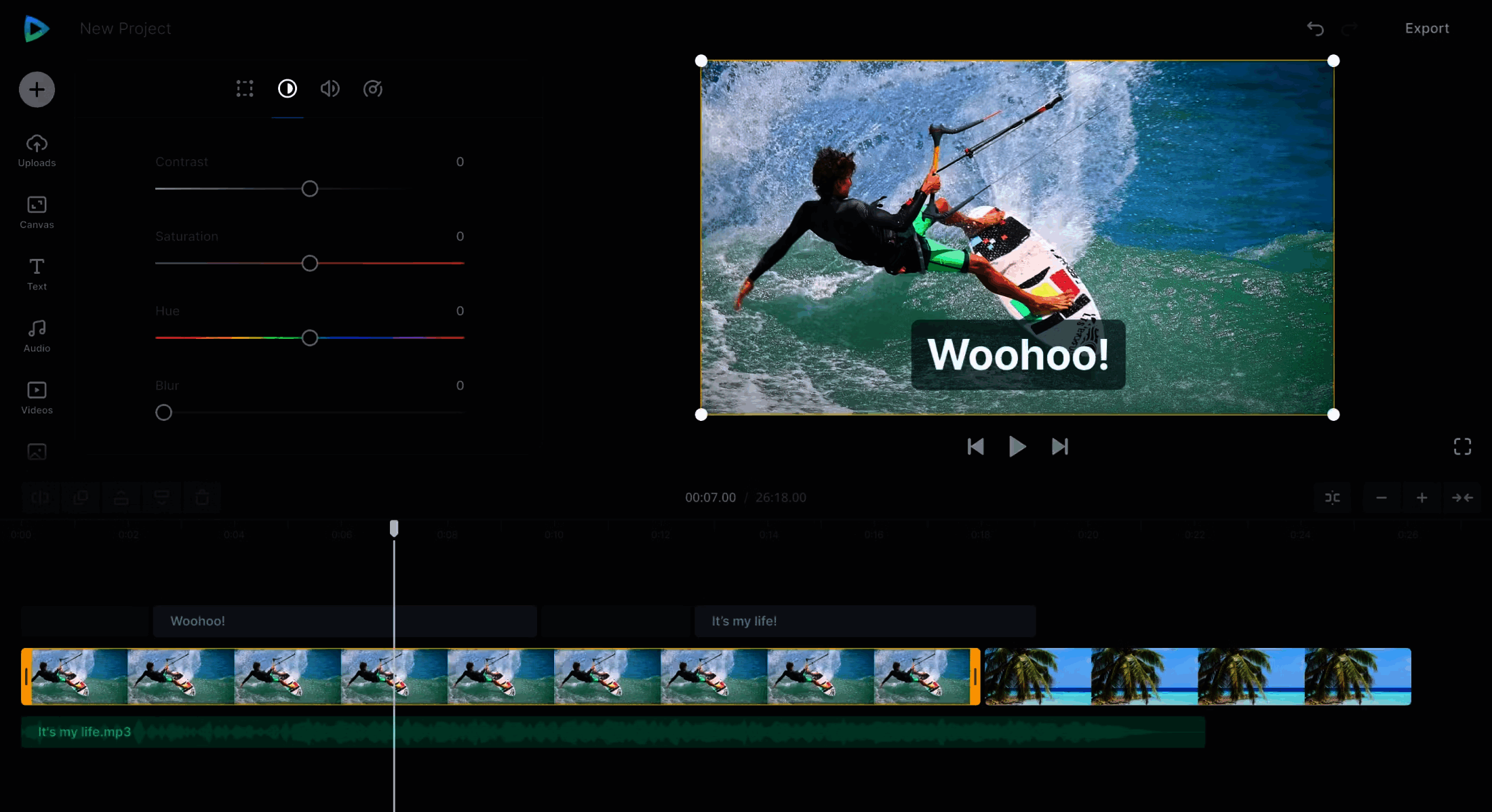Open the speed settings tab
The image size is (1492, 812).
coord(372,89)
